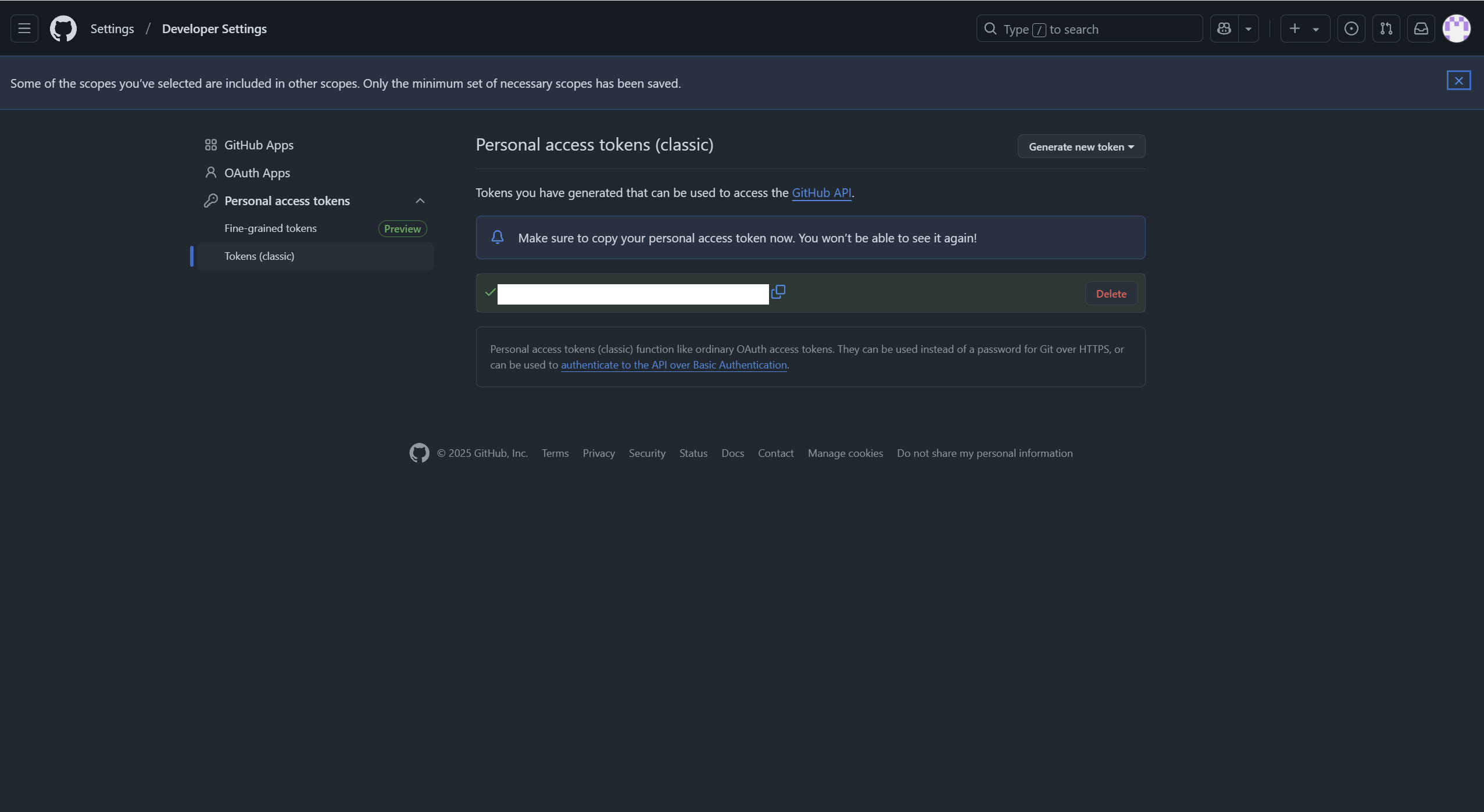Image resolution: width=1484 pixels, height=812 pixels.
Task: Expand the Generate new token dropdown
Action: [x=1081, y=146]
